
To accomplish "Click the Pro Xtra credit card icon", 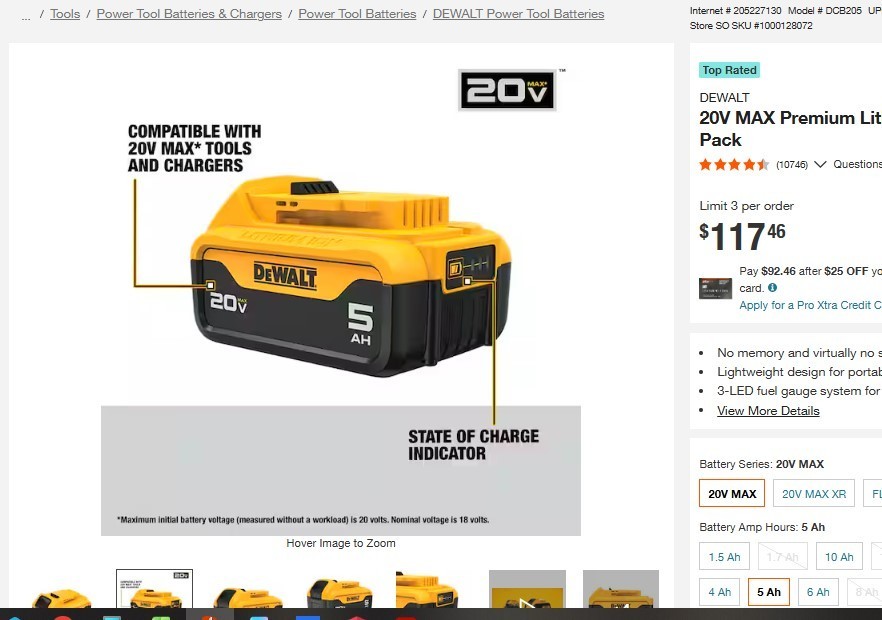I will [x=715, y=288].
